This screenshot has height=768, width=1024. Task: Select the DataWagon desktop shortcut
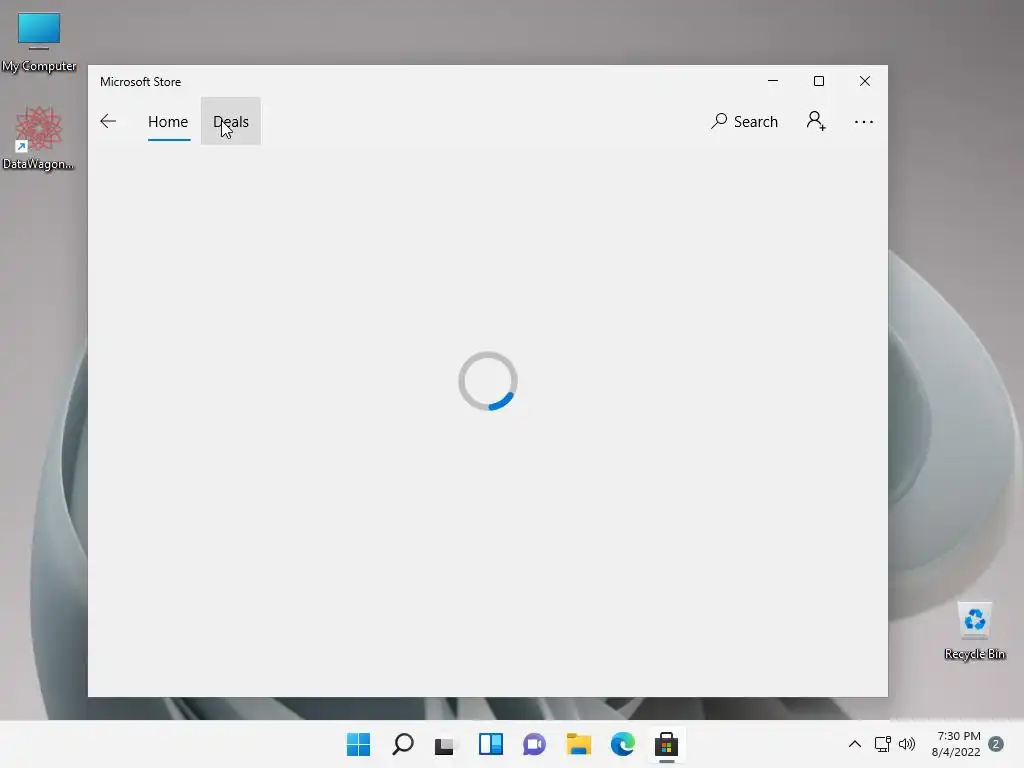39,138
